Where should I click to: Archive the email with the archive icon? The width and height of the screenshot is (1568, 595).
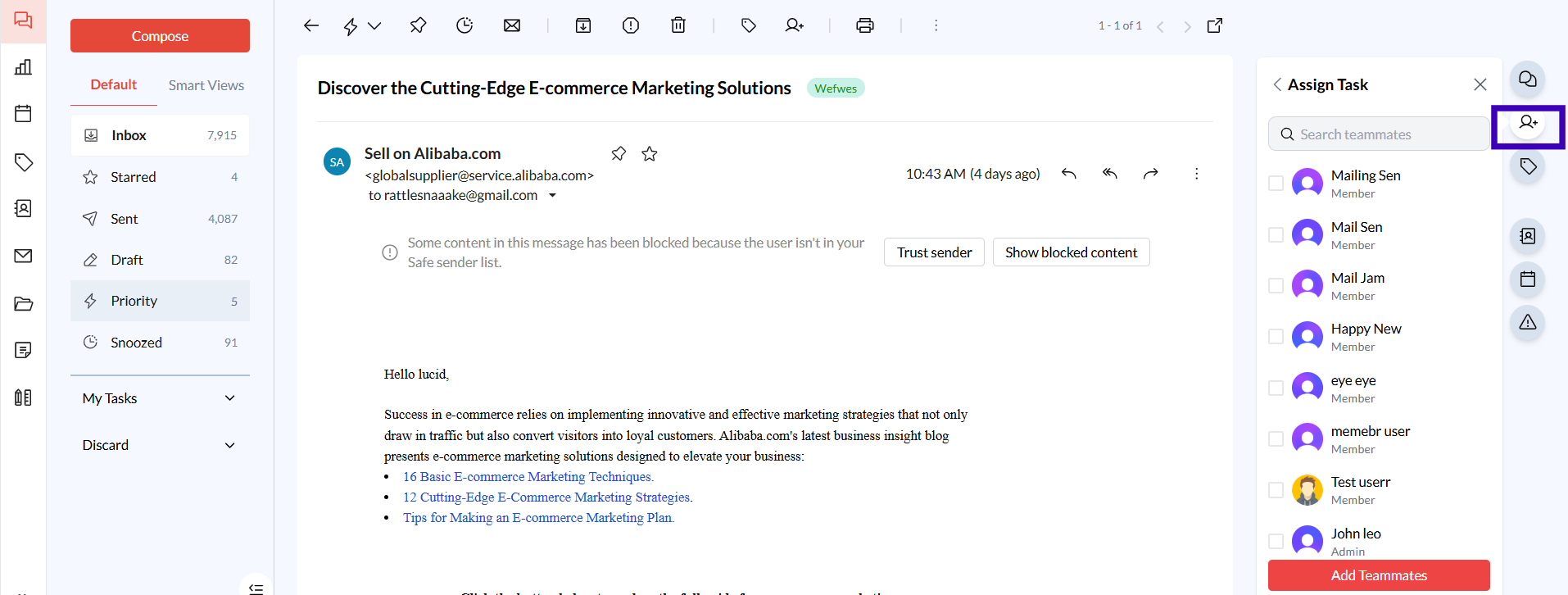(583, 25)
